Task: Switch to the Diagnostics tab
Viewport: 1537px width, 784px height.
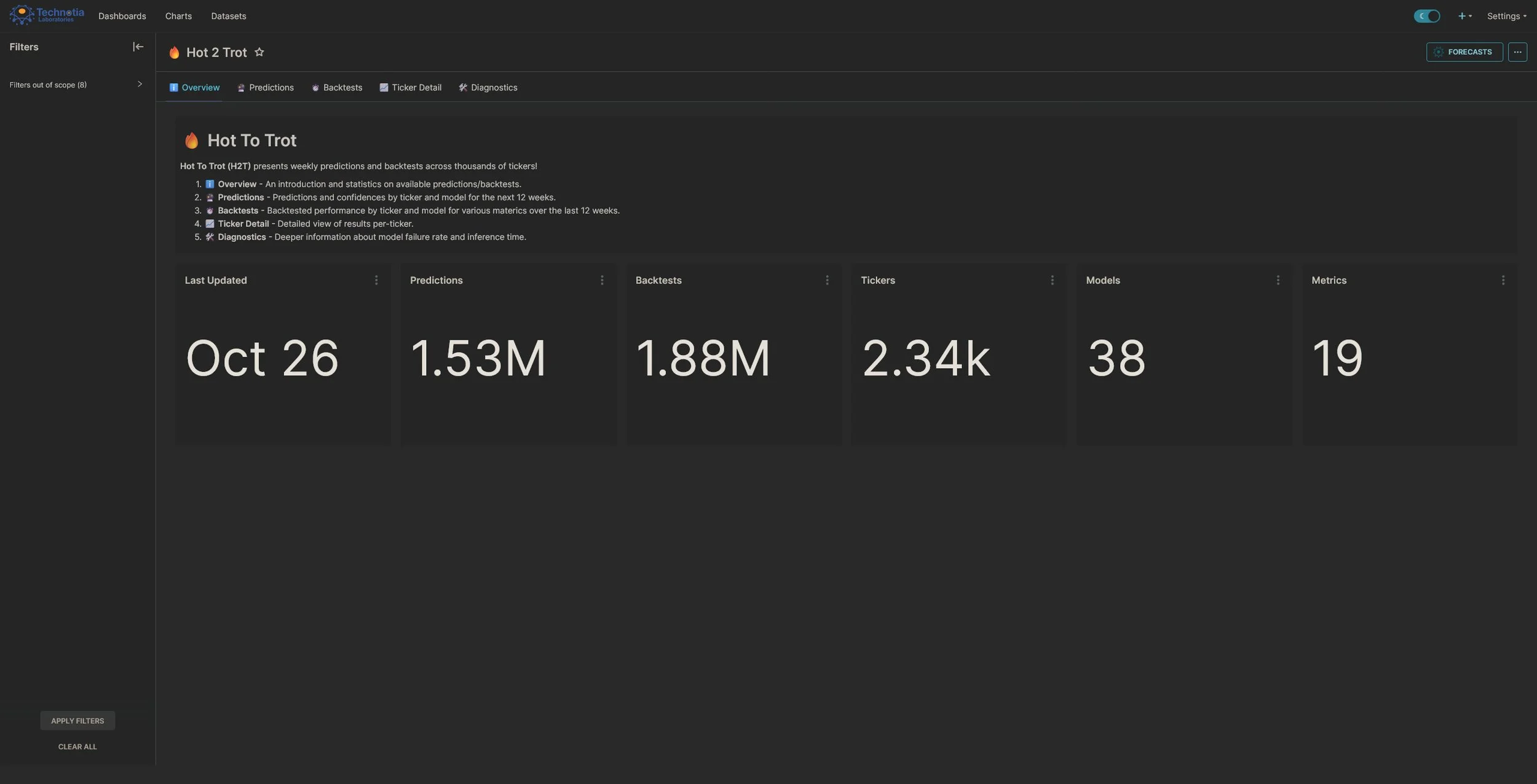Action: pyautogui.click(x=488, y=87)
